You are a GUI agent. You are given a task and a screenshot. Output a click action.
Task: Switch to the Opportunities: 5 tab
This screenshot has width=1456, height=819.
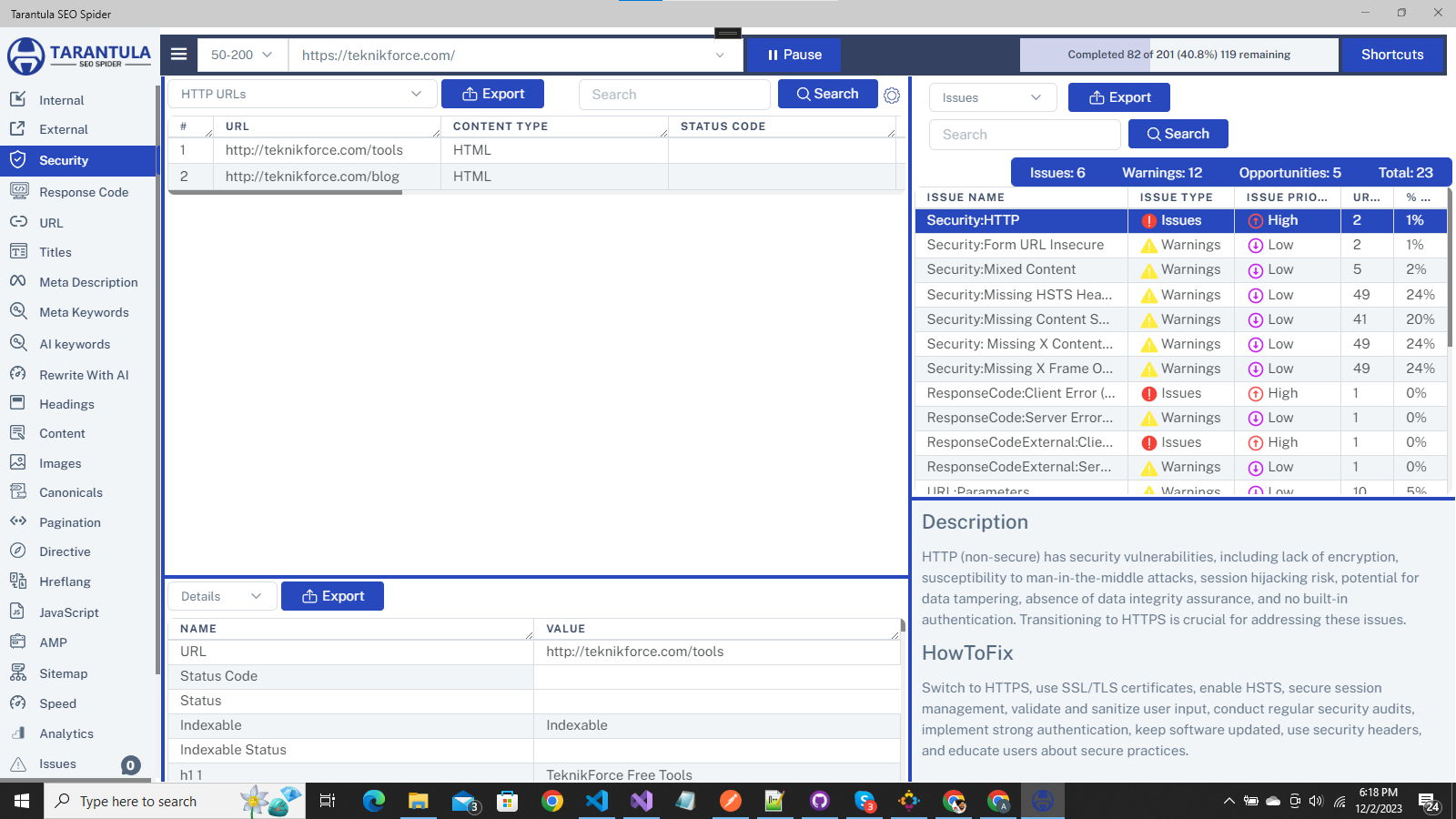[x=1289, y=173]
